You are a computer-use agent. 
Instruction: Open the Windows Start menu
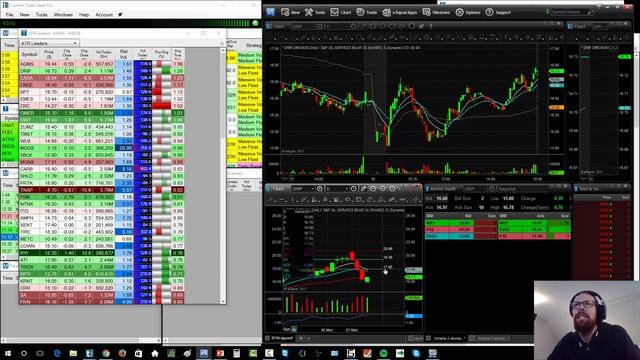(8, 353)
